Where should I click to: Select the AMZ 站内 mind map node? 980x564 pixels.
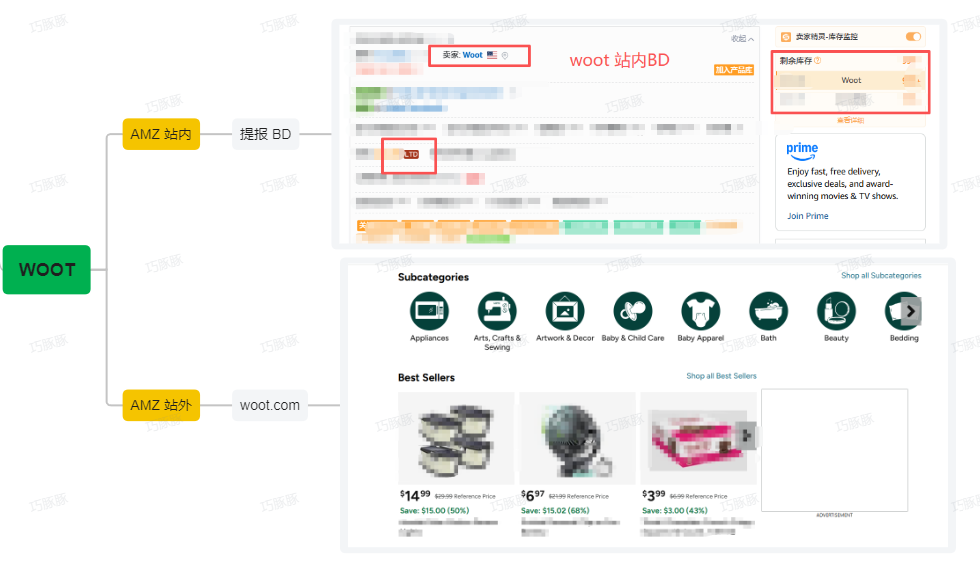tap(161, 134)
